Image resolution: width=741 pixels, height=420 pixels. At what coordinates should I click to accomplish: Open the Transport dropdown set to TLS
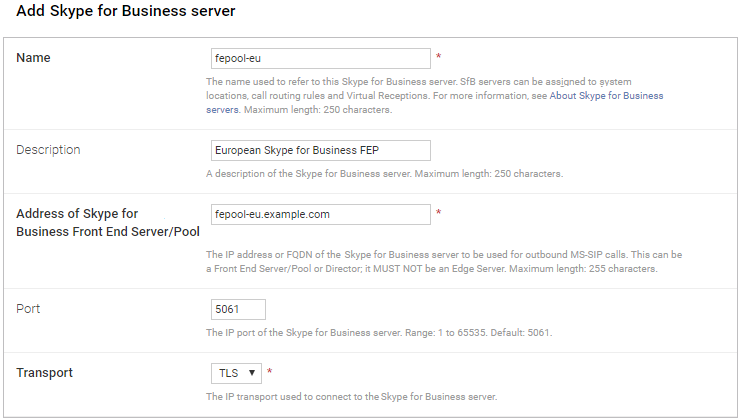click(x=235, y=373)
